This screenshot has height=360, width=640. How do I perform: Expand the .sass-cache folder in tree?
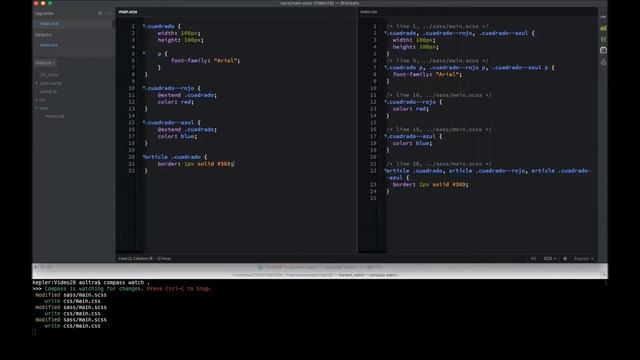37,83
